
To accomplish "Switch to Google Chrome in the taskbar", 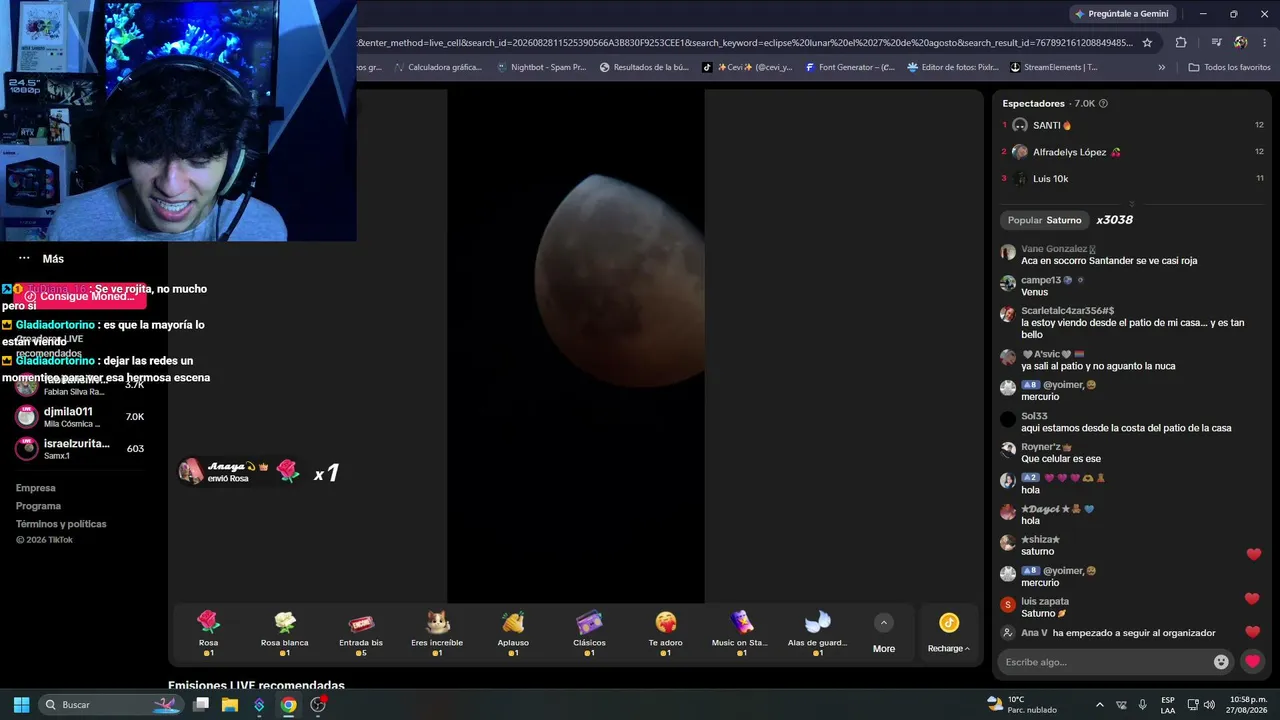I will point(288,704).
